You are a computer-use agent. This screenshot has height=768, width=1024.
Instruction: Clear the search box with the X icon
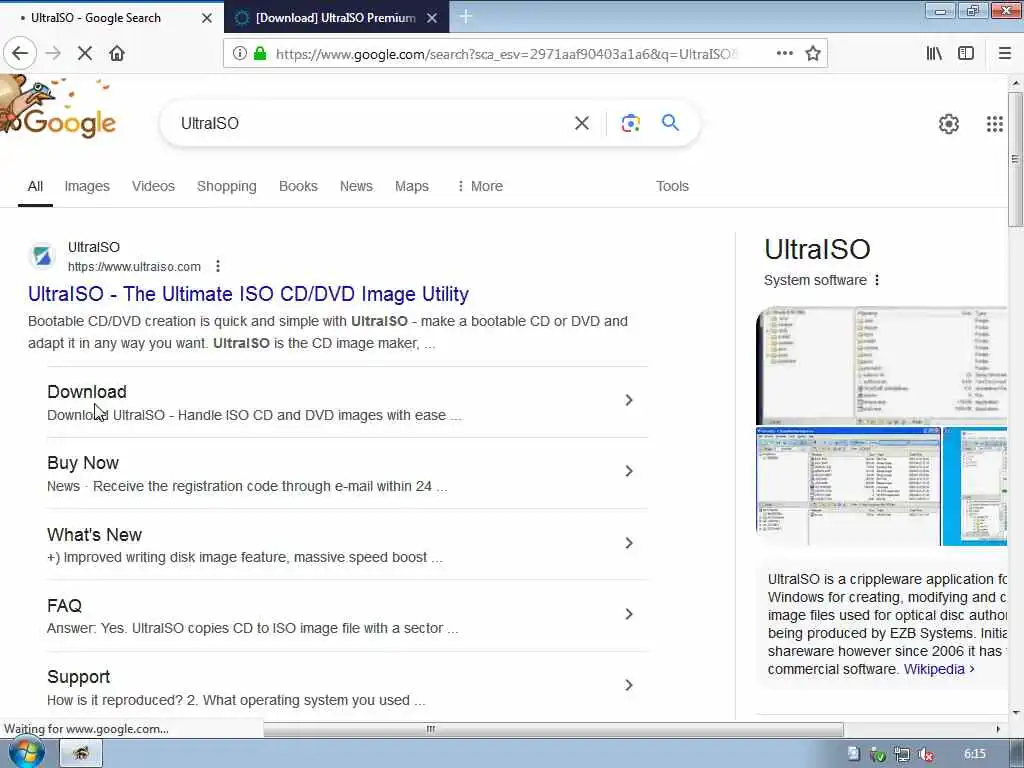click(582, 123)
